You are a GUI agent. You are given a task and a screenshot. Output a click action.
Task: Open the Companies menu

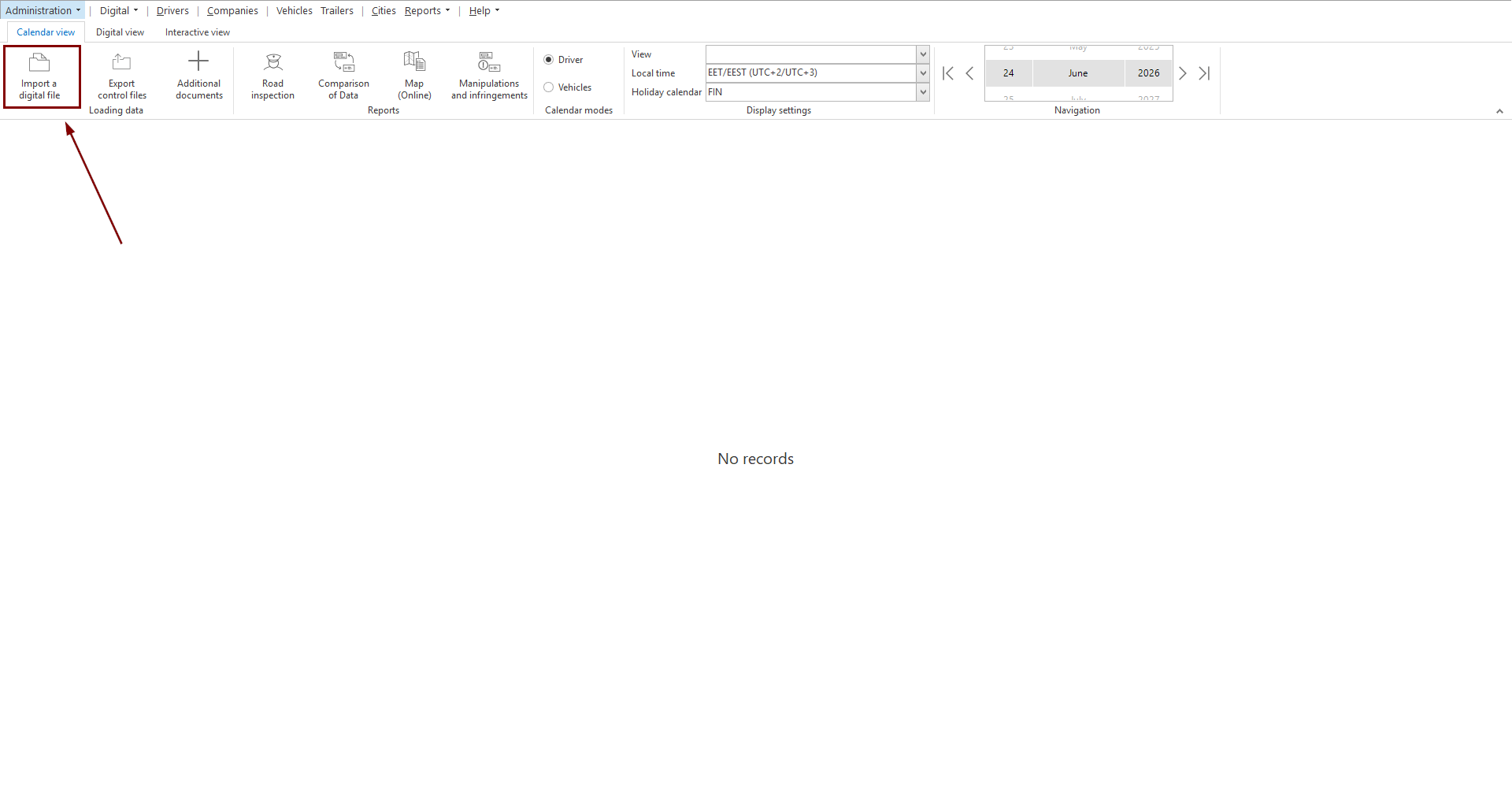pos(232,10)
